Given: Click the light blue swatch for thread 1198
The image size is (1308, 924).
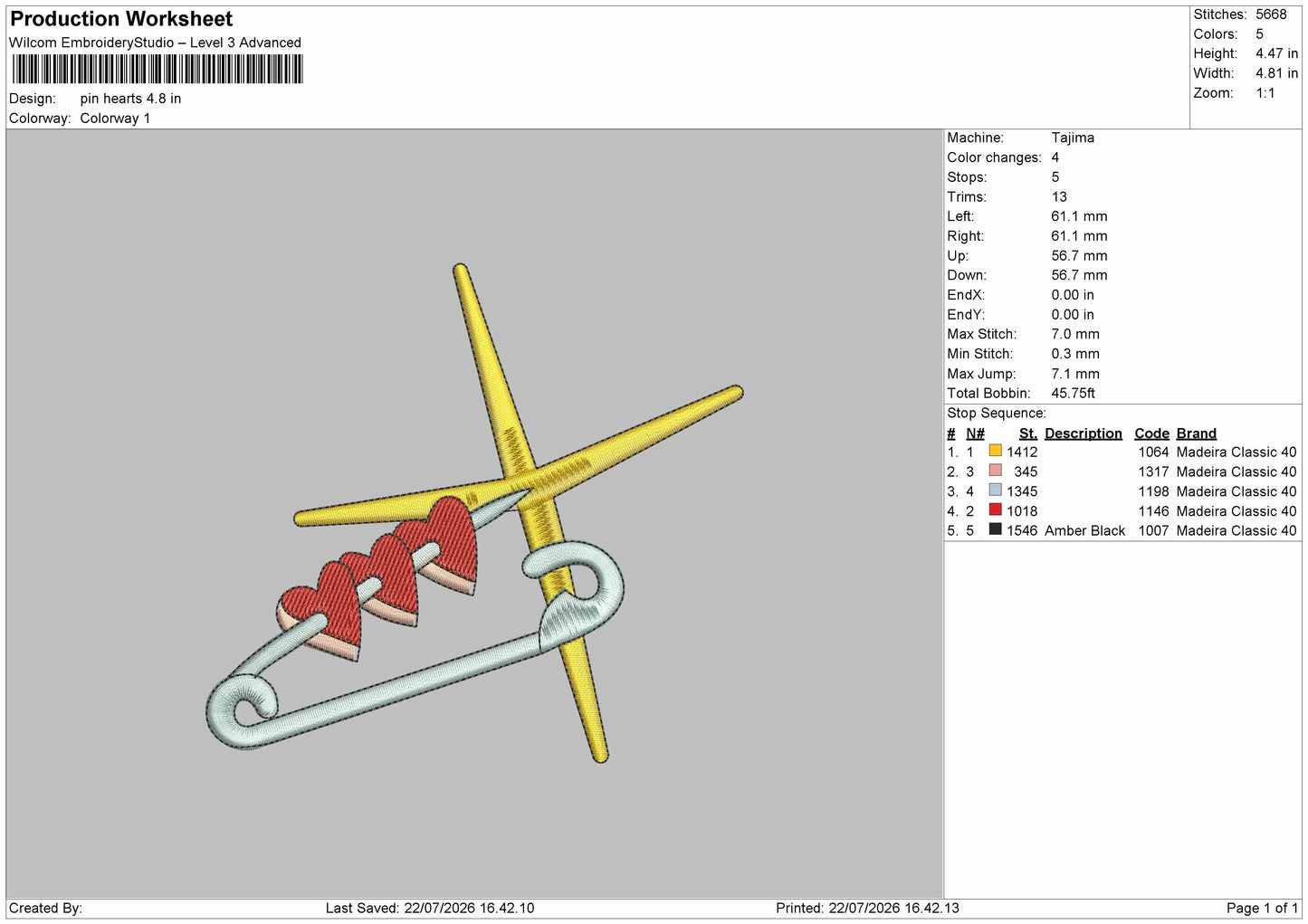Looking at the screenshot, I should [x=996, y=491].
